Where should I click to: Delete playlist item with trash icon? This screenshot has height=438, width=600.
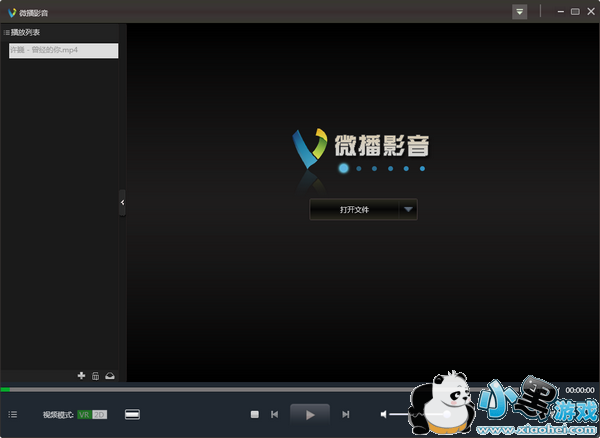coord(95,376)
